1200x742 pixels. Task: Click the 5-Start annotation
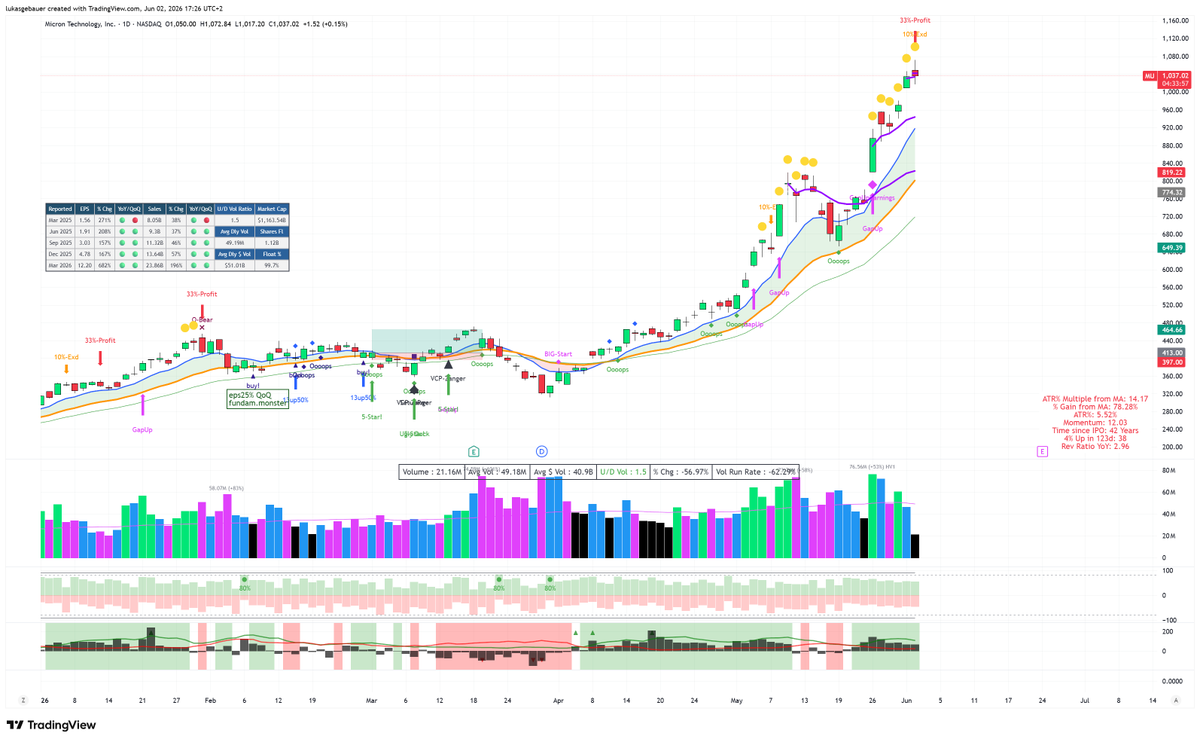click(372, 416)
